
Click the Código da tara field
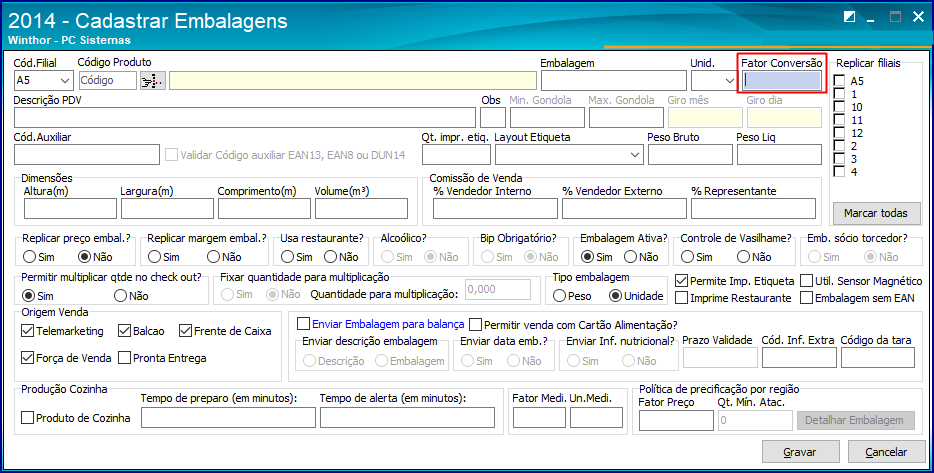point(878,357)
